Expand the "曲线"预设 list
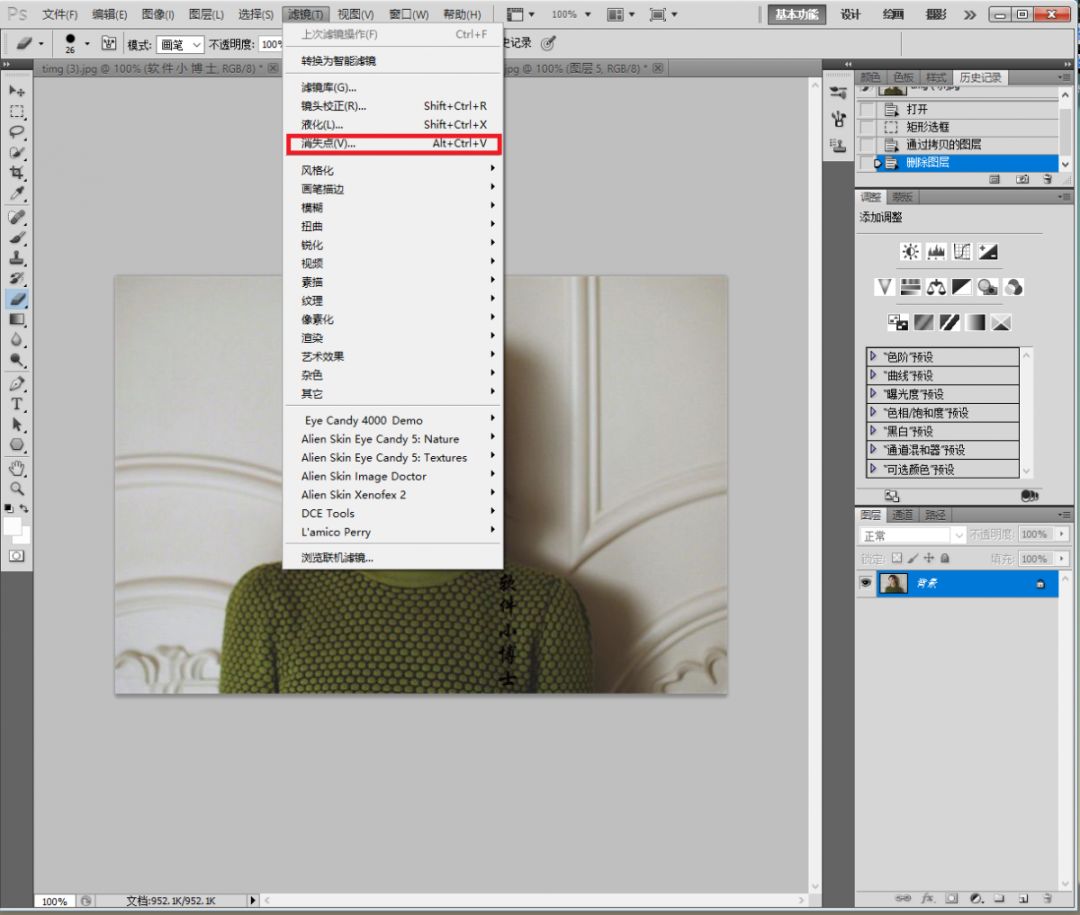Screen dimensions: 1080x915 click(x=873, y=375)
